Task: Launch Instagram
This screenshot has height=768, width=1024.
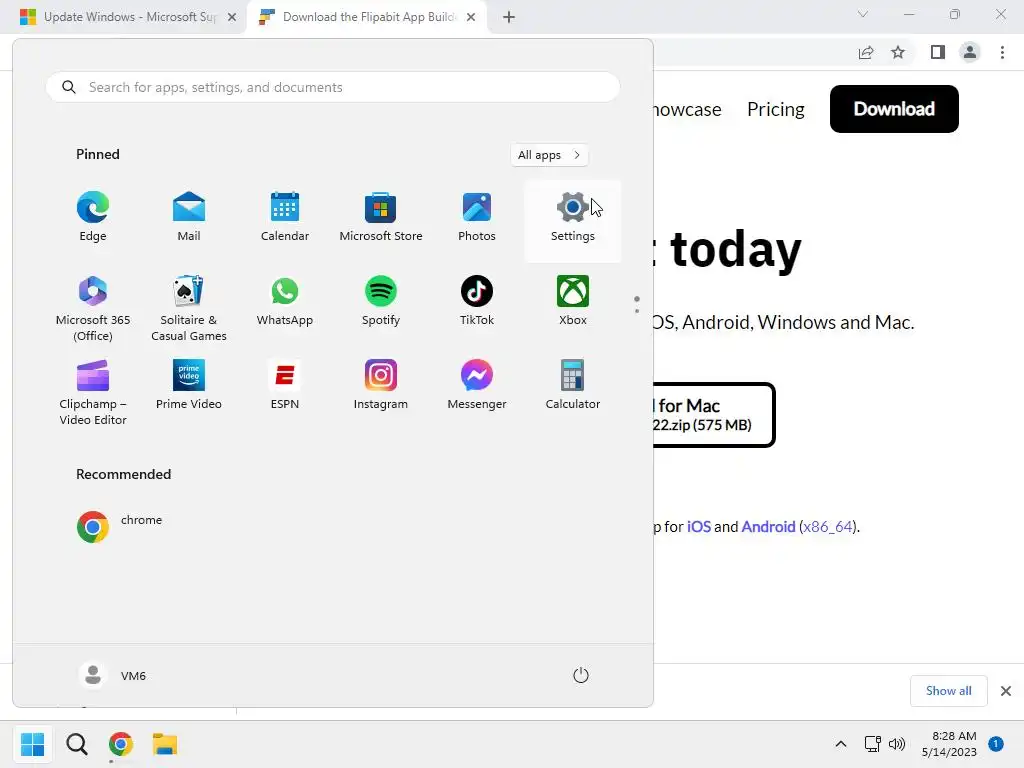Action: tap(381, 385)
